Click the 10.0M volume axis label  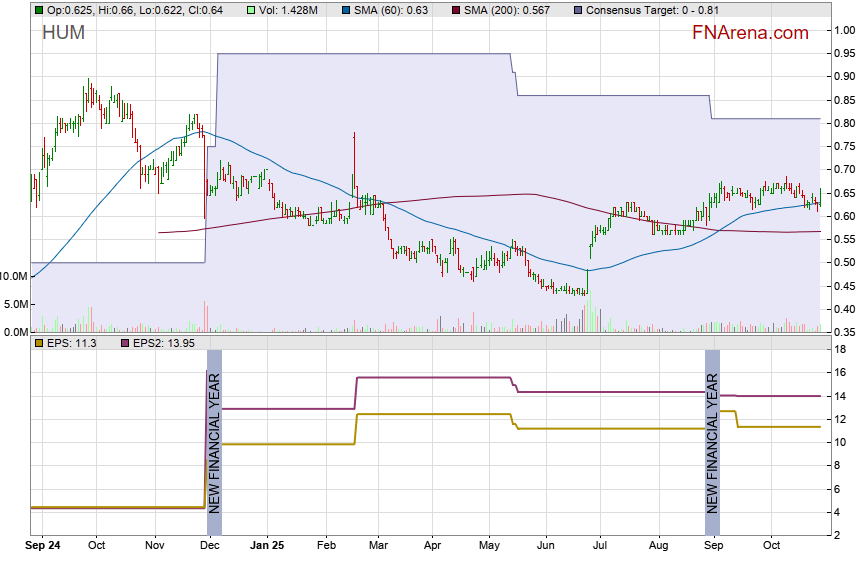(x=14, y=275)
